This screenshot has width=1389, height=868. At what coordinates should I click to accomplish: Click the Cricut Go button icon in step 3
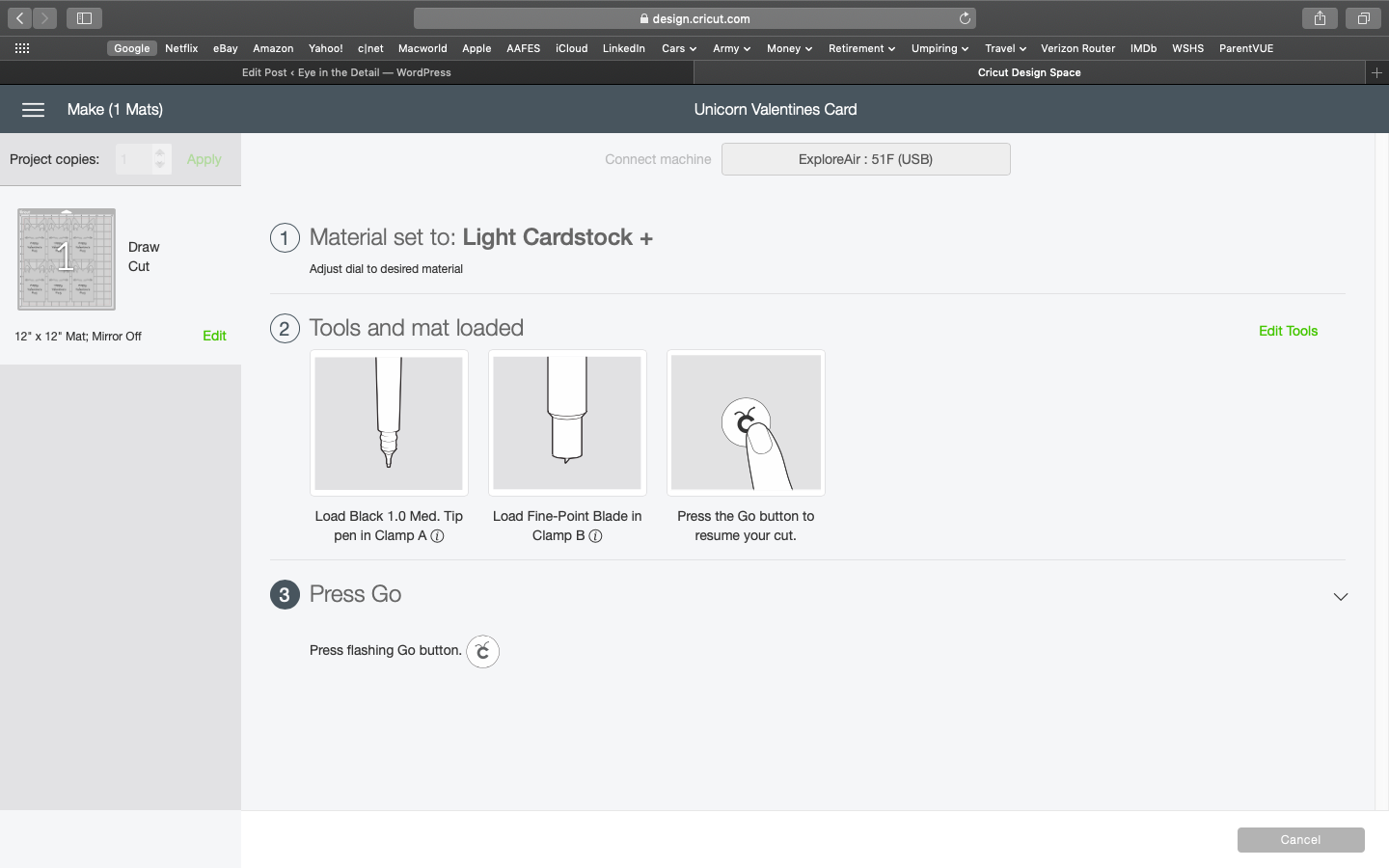tap(482, 652)
